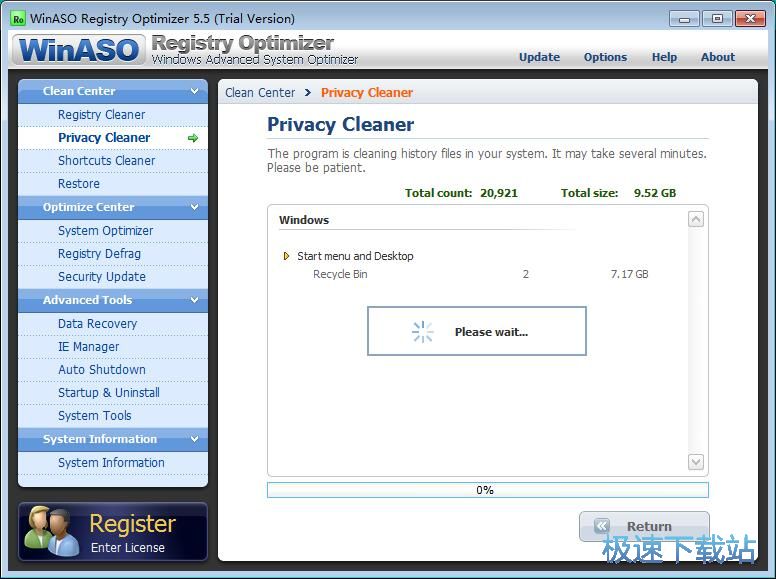
Task: Click the results list scroll up arrow
Action: coord(696,219)
